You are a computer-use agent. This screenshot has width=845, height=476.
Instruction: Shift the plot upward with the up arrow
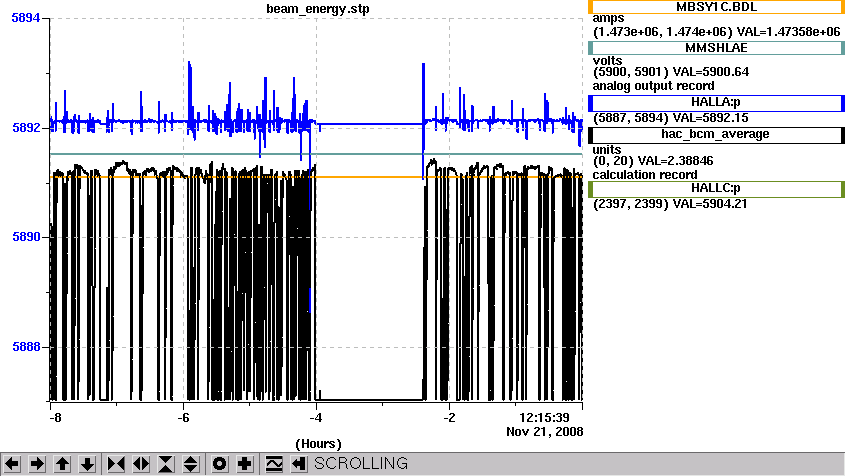coord(62,464)
